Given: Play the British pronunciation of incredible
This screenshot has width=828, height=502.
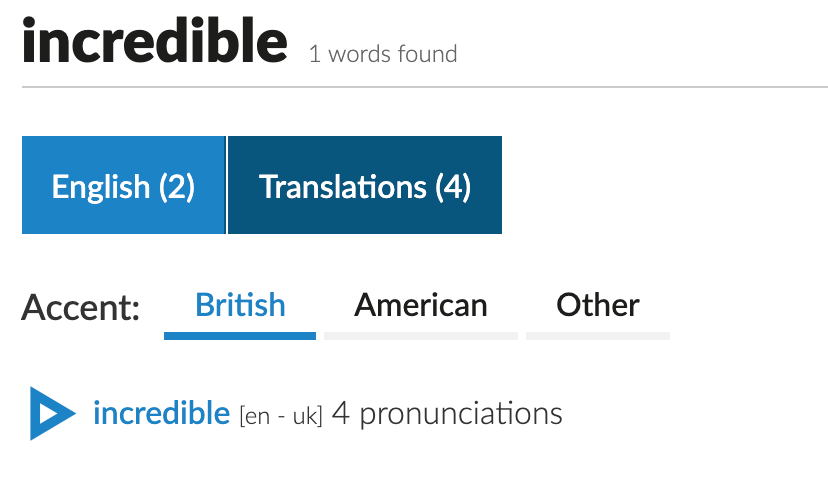Looking at the screenshot, I should pyautogui.click(x=51, y=412).
